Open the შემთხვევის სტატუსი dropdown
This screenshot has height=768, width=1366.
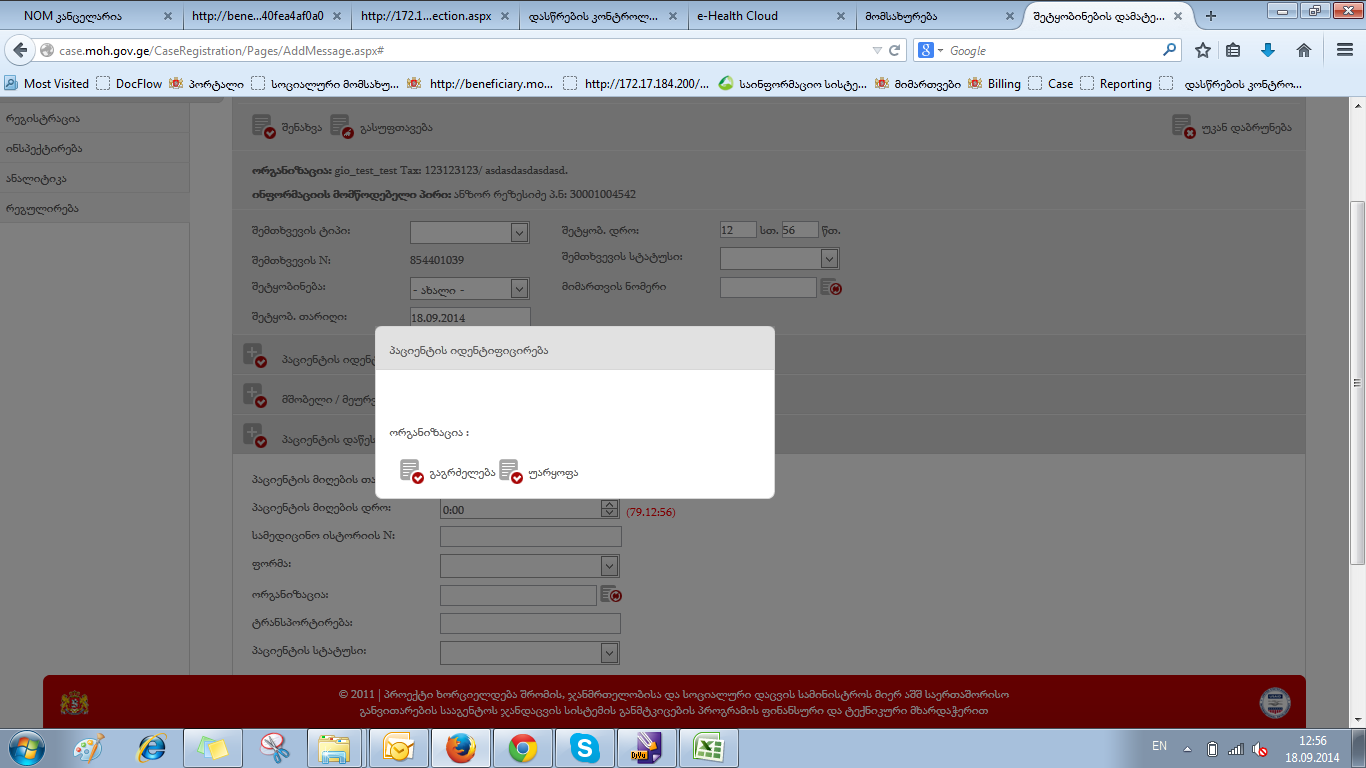(x=829, y=258)
